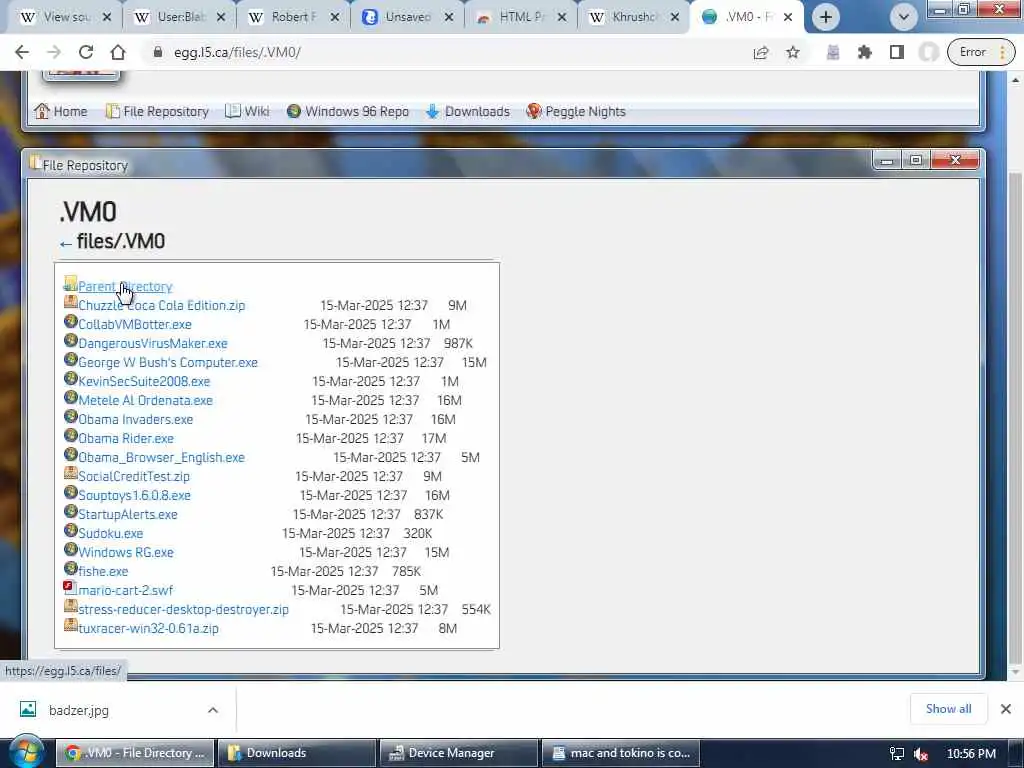Expand the badzer.jpg download options chevron
This screenshot has height=768, width=1024.
(x=213, y=710)
